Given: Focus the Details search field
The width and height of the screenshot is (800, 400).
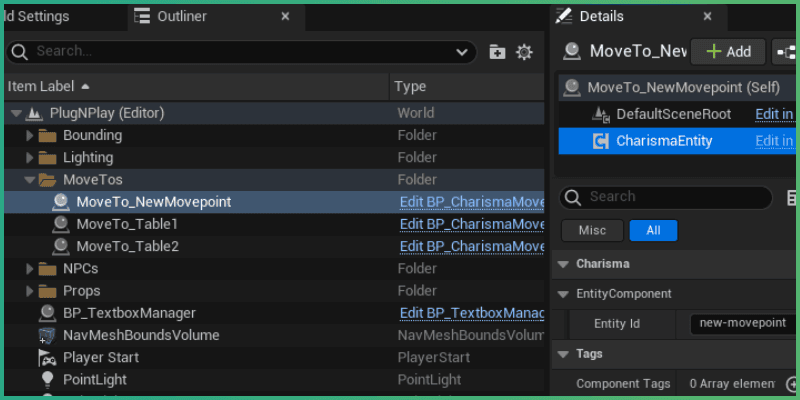Looking at the screenshot, I should tap(666, 198).
